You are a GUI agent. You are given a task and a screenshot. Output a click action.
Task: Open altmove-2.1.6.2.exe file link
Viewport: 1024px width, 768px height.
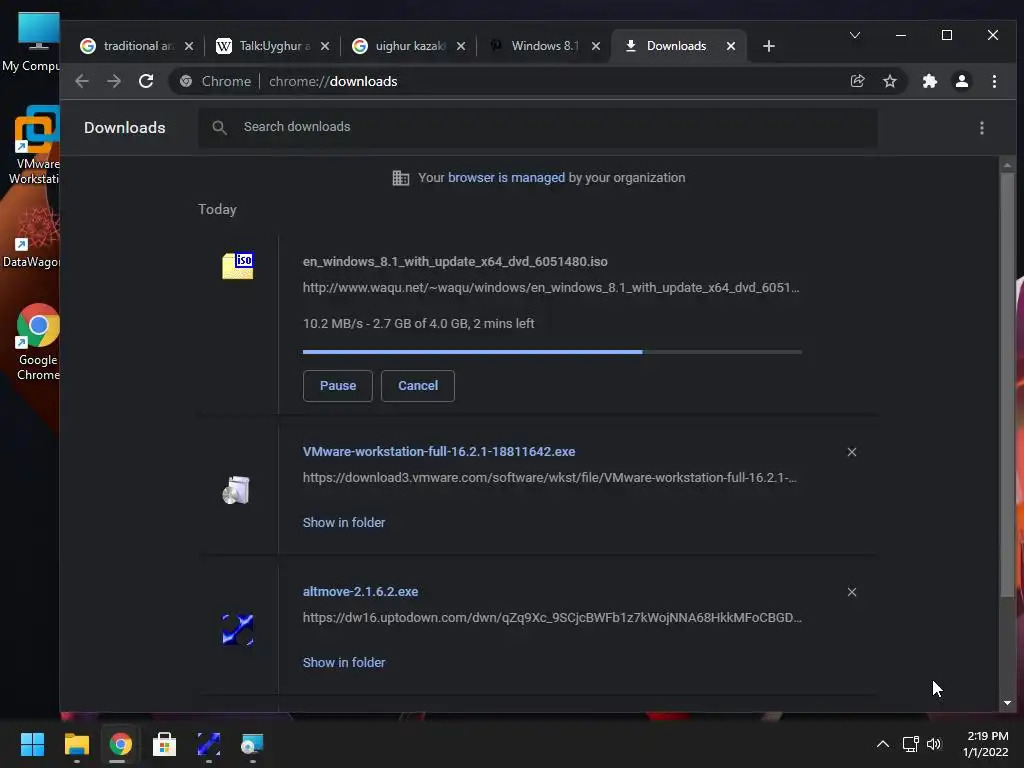pos(360,592)
